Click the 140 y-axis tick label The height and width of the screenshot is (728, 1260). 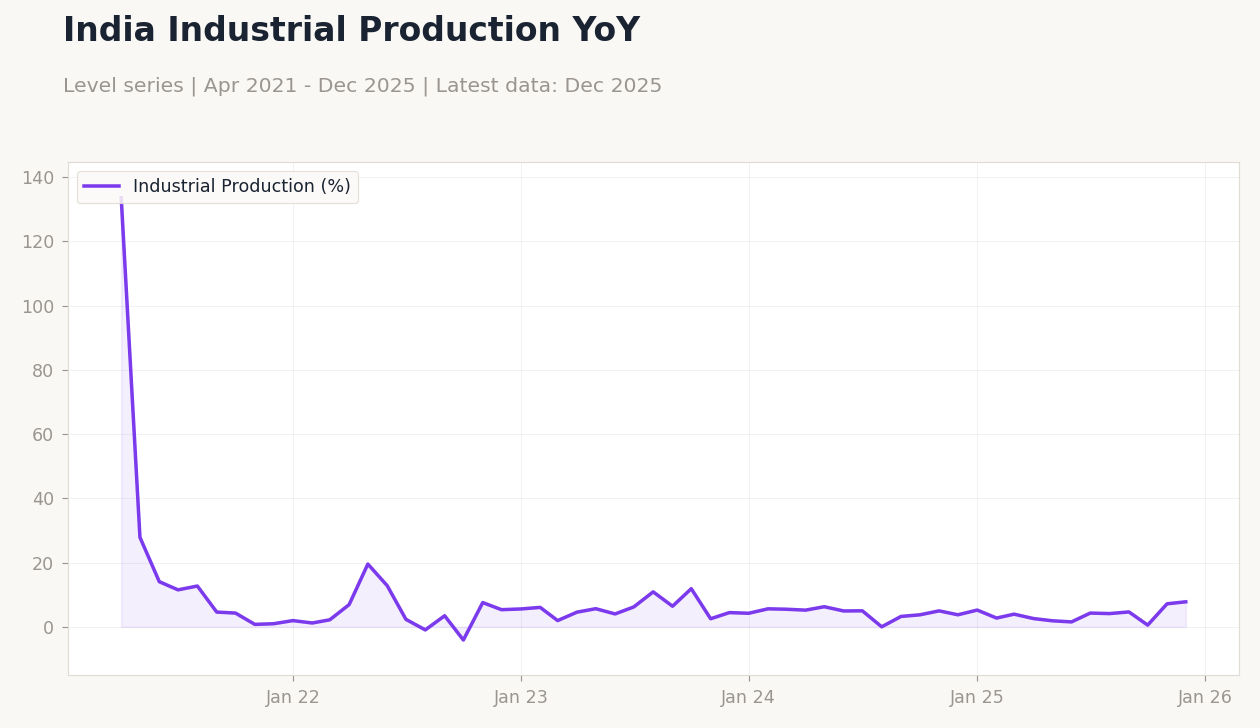[x=38, y=178]
